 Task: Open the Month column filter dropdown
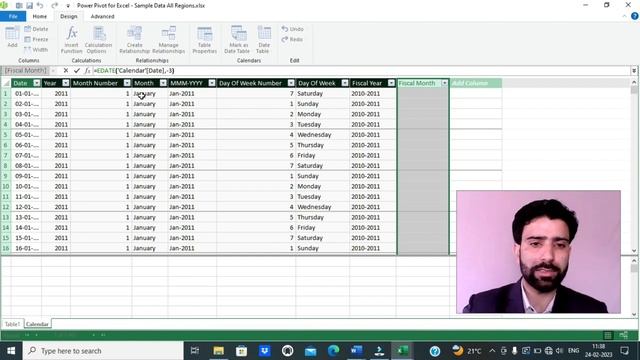pos(163,83)
